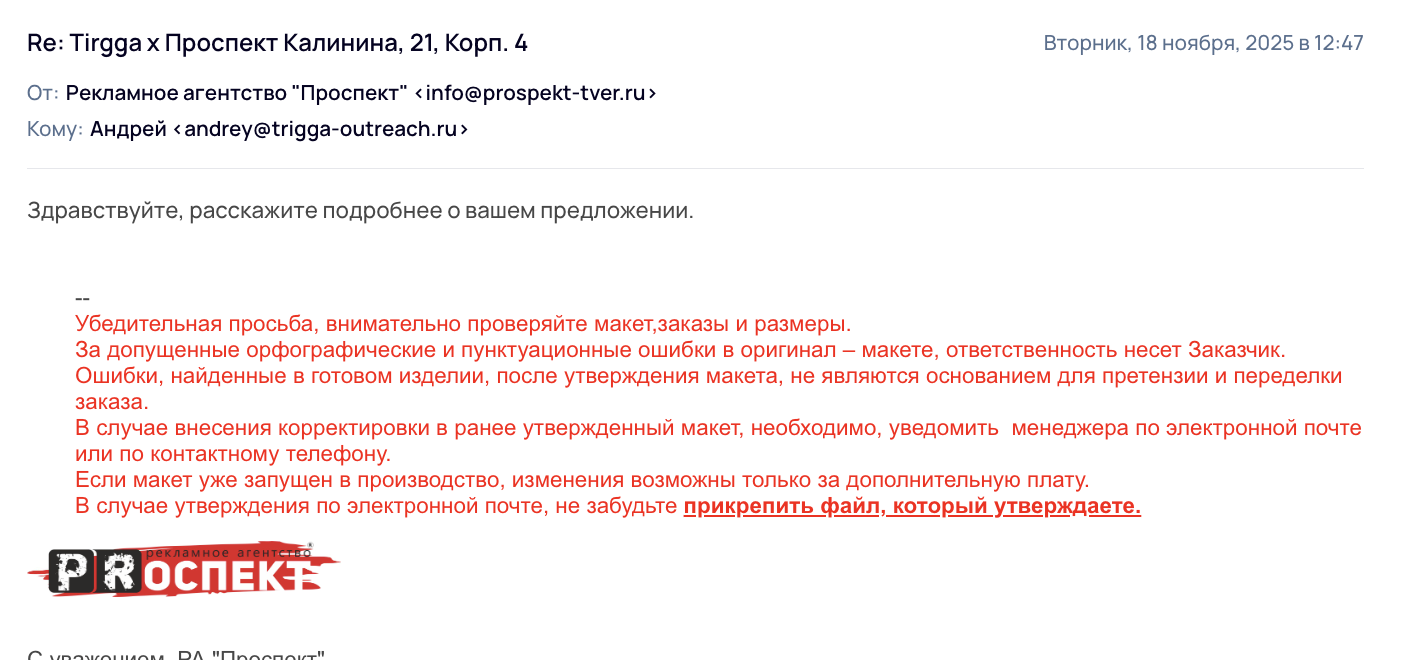Click the red line "Убедительная просьба, внимательно проверяйте"
The image size is (1402, 660).
click(x=463, y=324)
